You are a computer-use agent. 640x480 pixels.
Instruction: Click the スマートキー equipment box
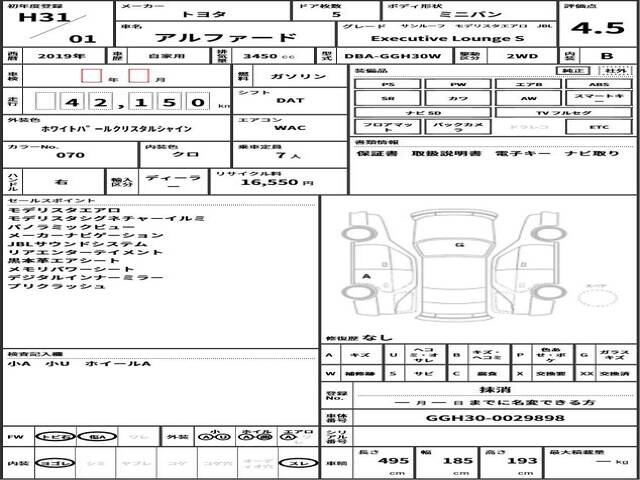(x=599, y=98)
